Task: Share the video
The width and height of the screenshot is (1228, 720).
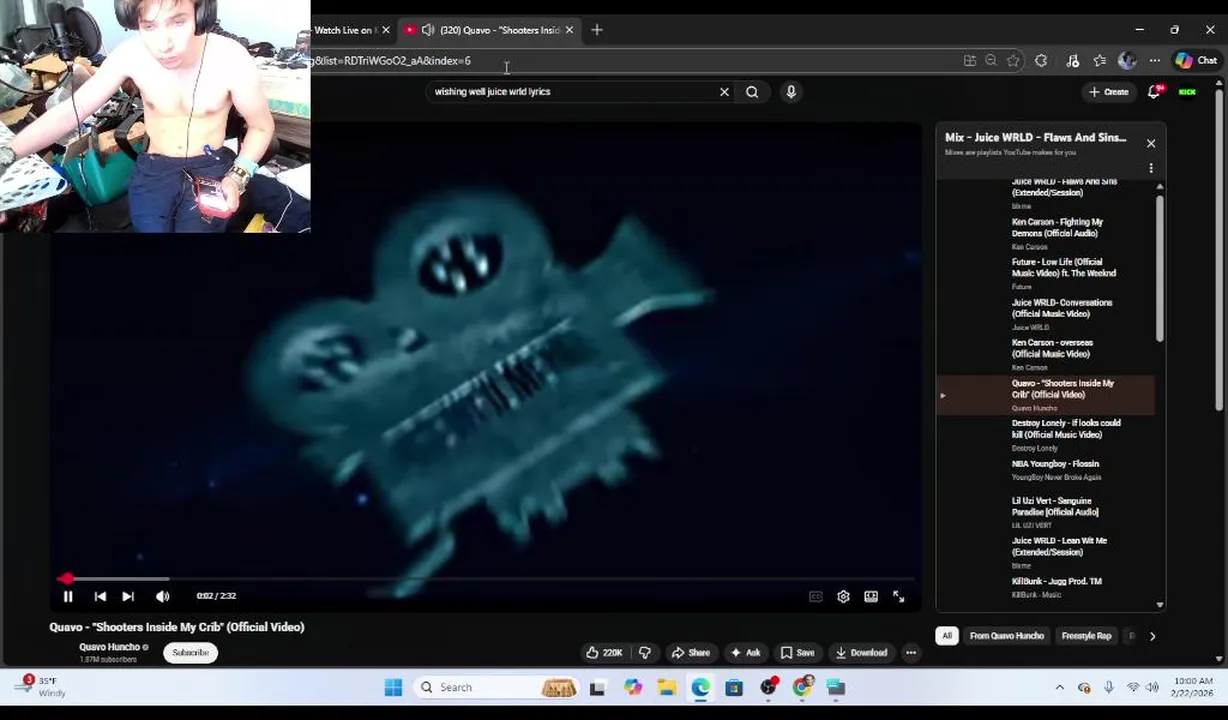Action: (690, 652)
